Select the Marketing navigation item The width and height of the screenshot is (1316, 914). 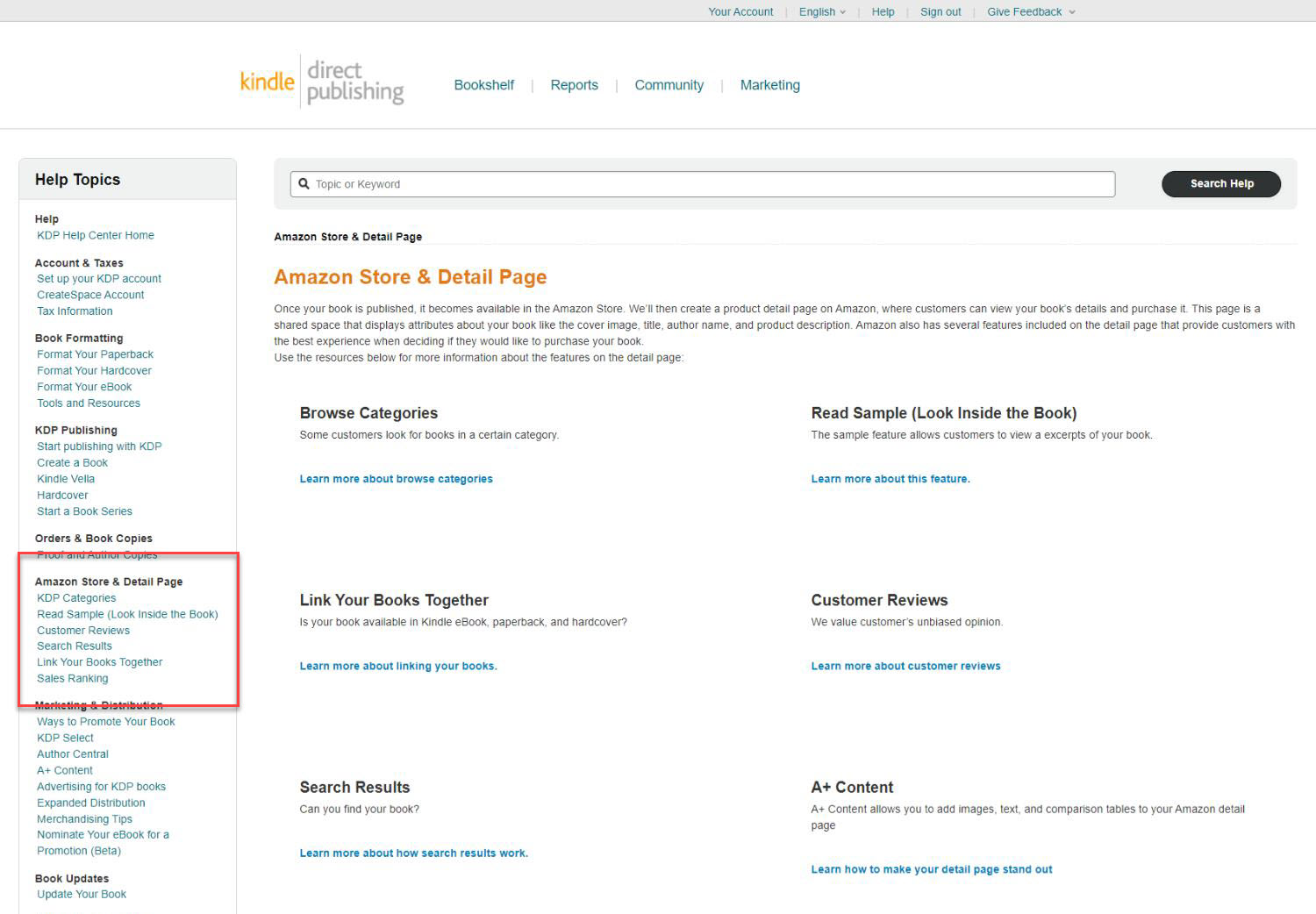(x=769, y=85)
